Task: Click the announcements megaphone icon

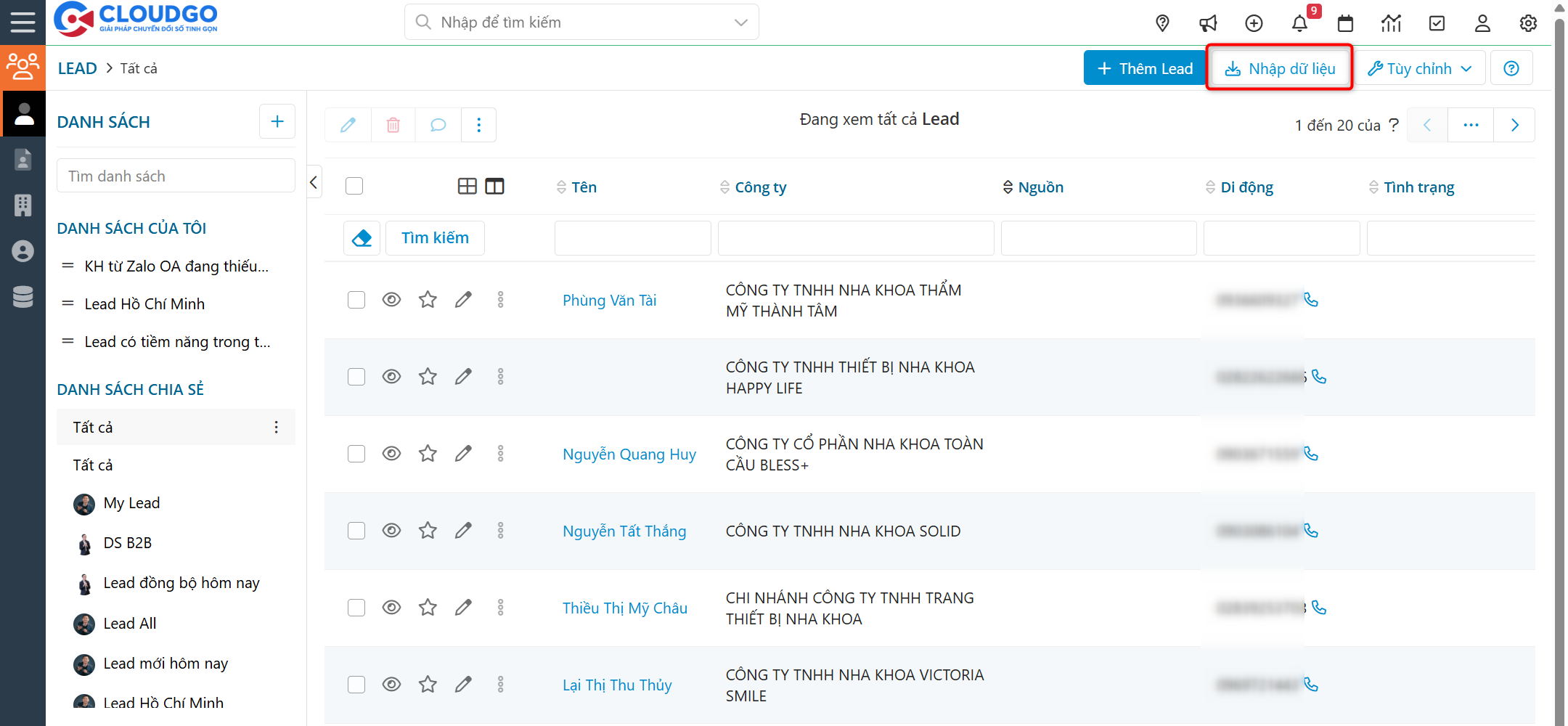Action: point(1208,23)
